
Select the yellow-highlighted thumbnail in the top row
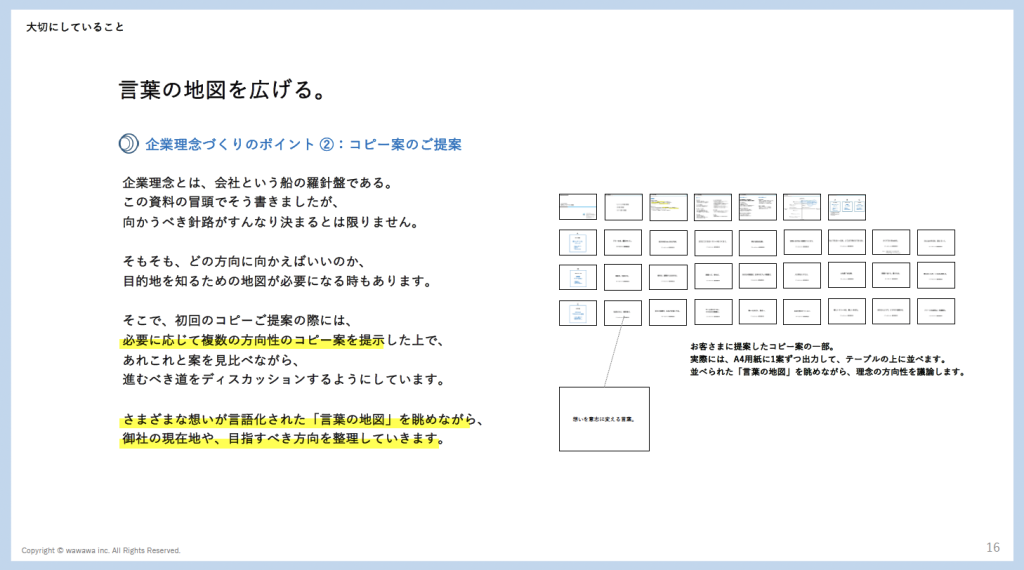click(x=668, y=207)
